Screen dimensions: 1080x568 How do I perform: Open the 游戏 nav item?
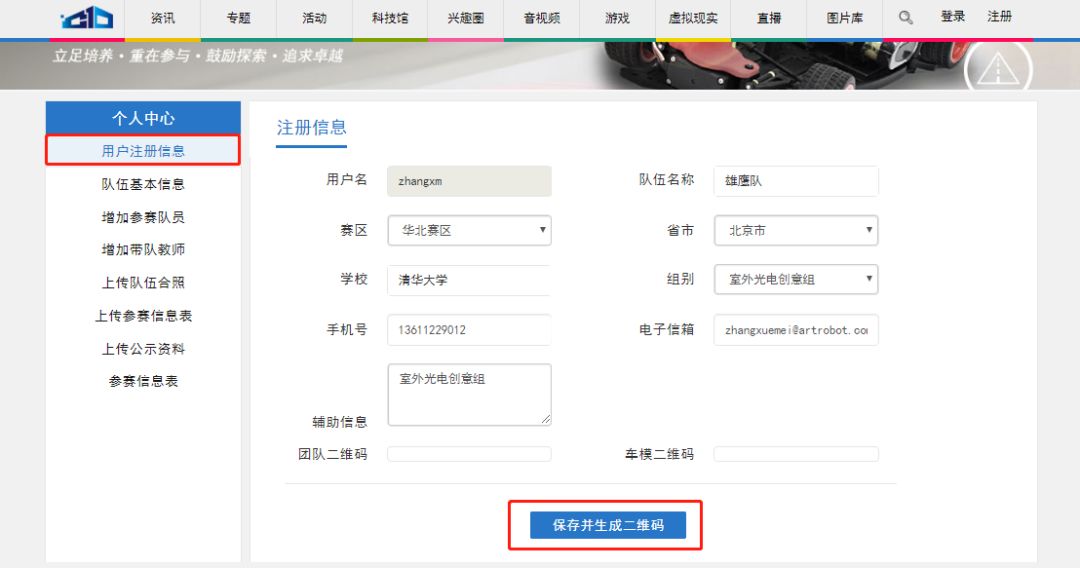tap(617, 18)
